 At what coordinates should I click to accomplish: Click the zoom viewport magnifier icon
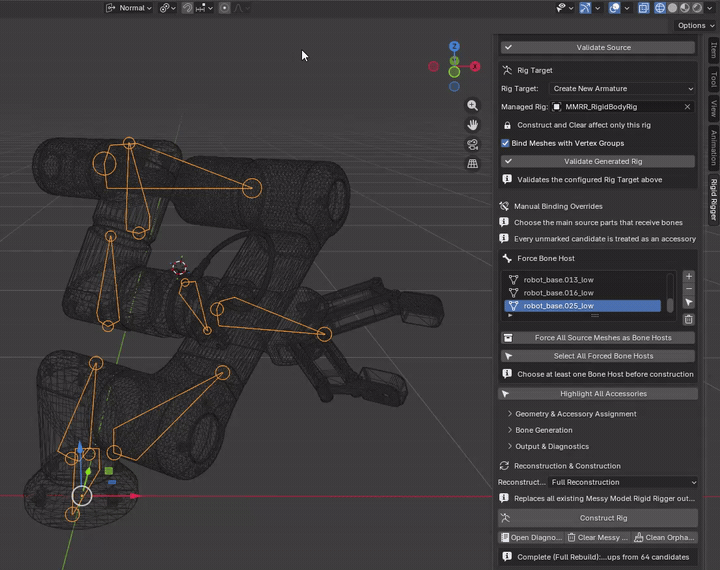tap(472, 105)
